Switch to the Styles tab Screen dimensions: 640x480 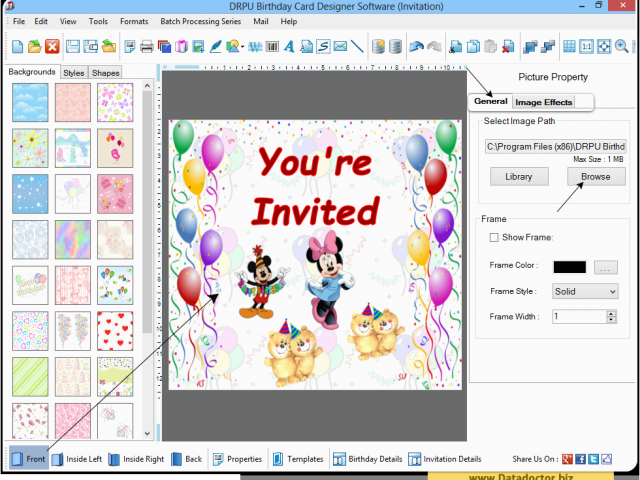74,73
